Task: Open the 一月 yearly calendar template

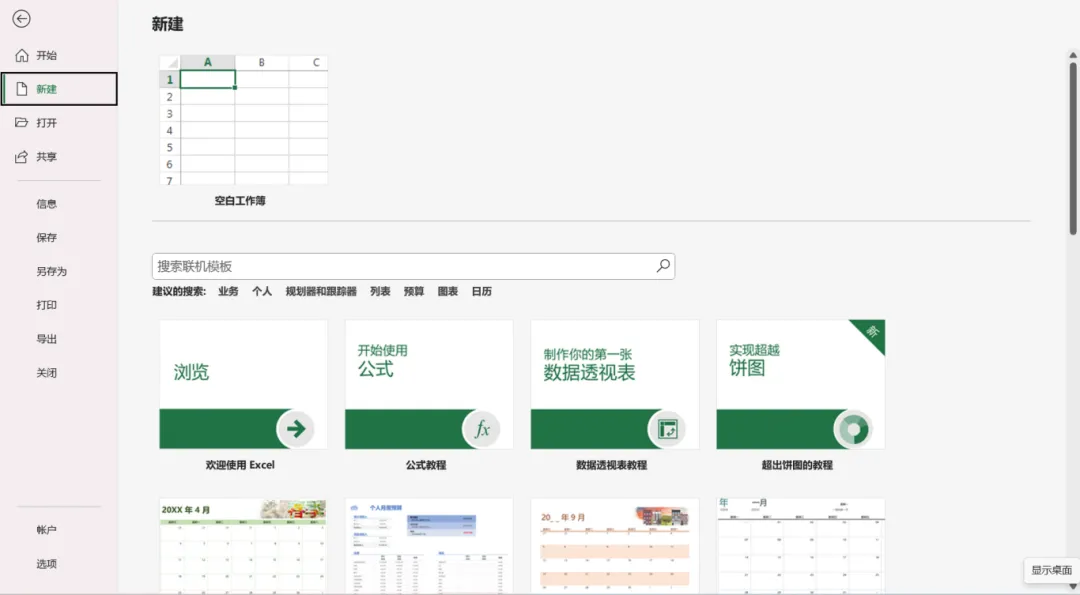Action: click(x=800, y=546)
